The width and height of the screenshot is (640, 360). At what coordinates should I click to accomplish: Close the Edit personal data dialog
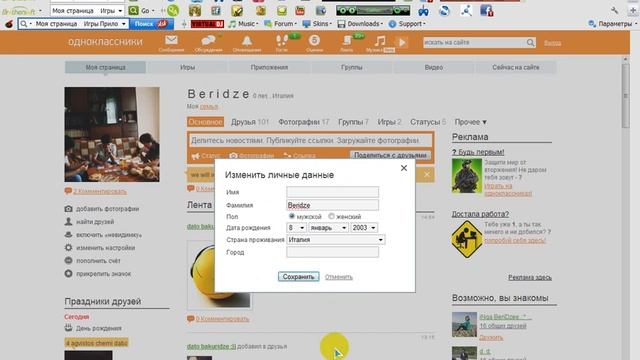pos(404,168)
